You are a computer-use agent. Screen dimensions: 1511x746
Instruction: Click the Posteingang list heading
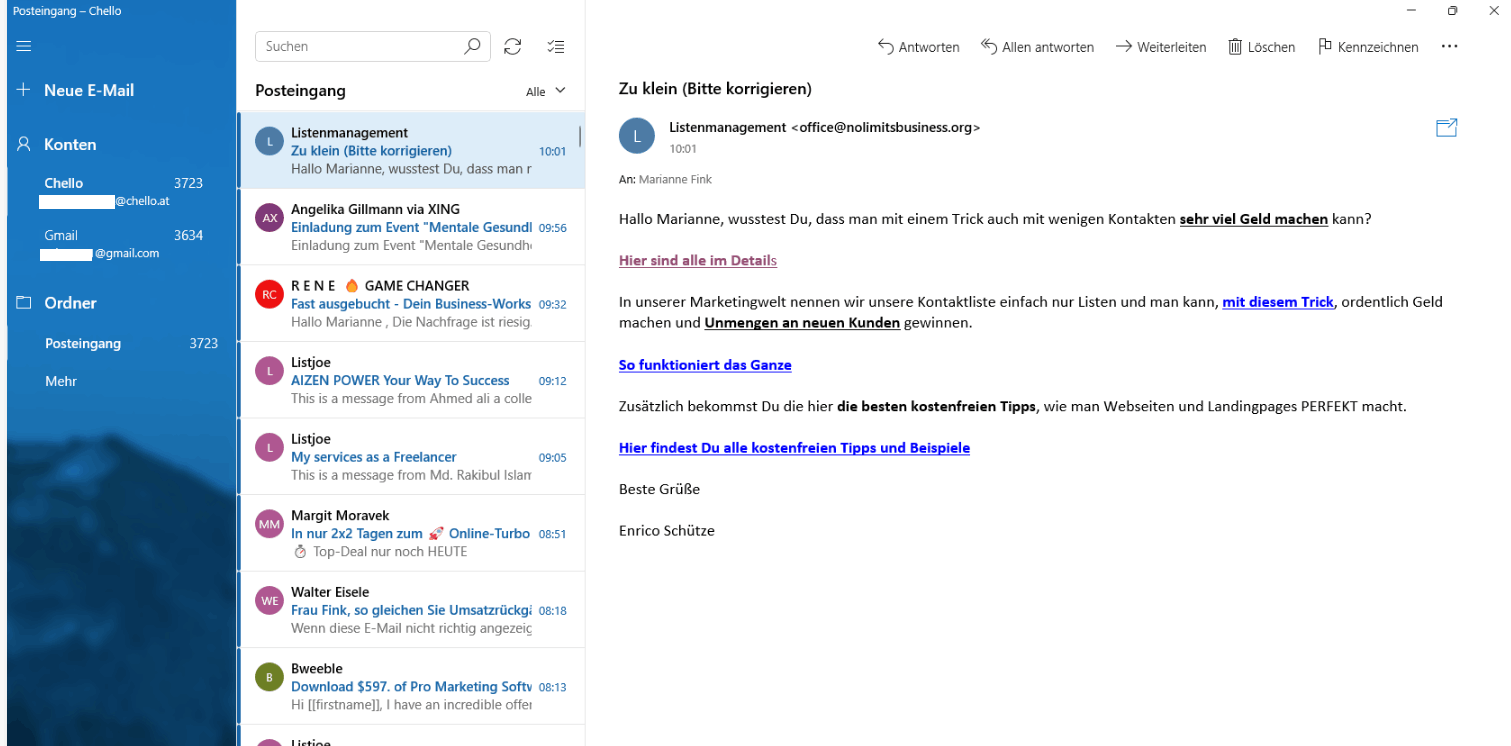click(x=300, y=91)
